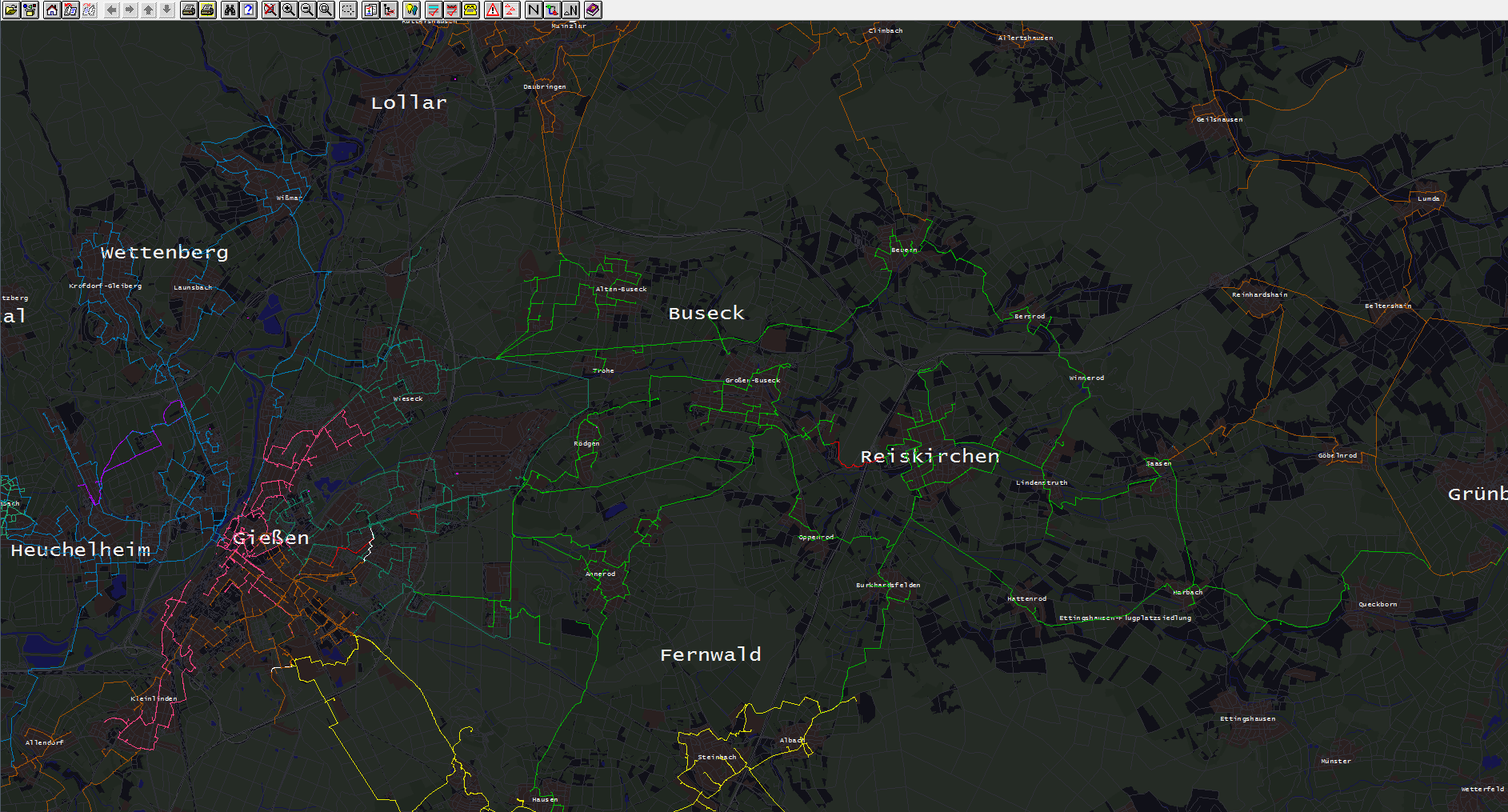Click the blue question mark help icon
The image size is (1508, 812).
[248, 10]
